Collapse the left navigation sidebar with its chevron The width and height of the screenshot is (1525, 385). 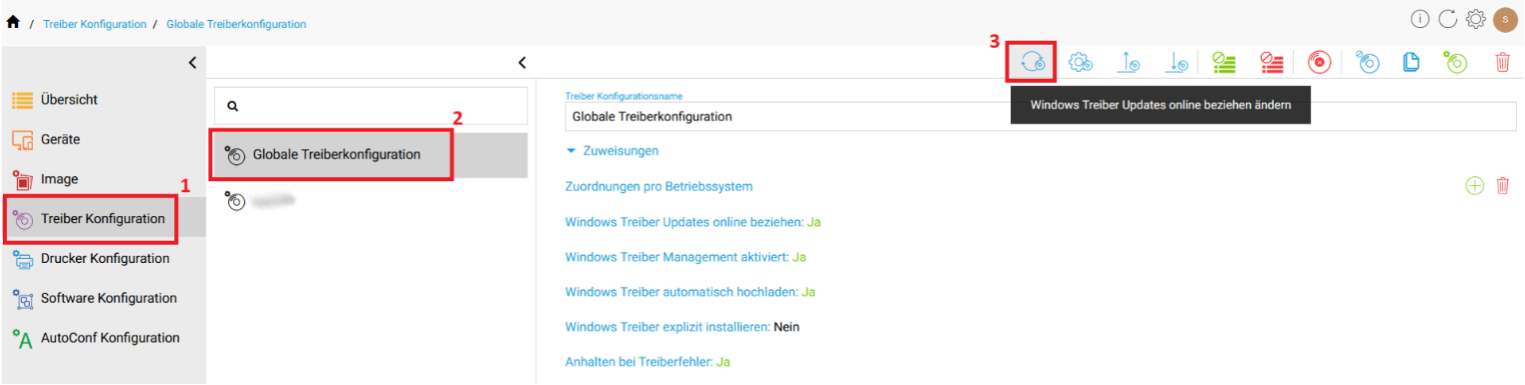(x=193, y=63)
